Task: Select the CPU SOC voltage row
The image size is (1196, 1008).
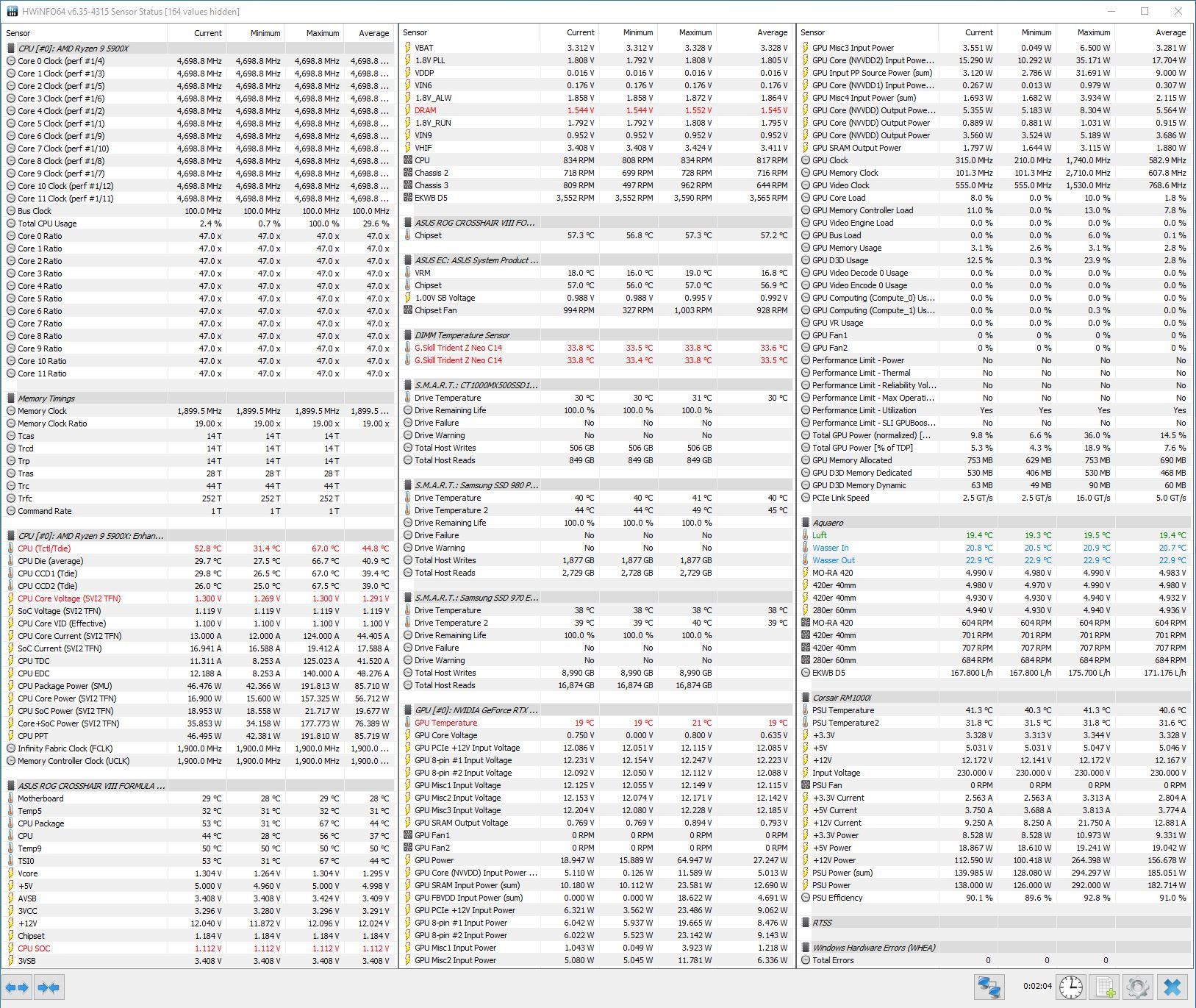Action: [x=198, y=948]
